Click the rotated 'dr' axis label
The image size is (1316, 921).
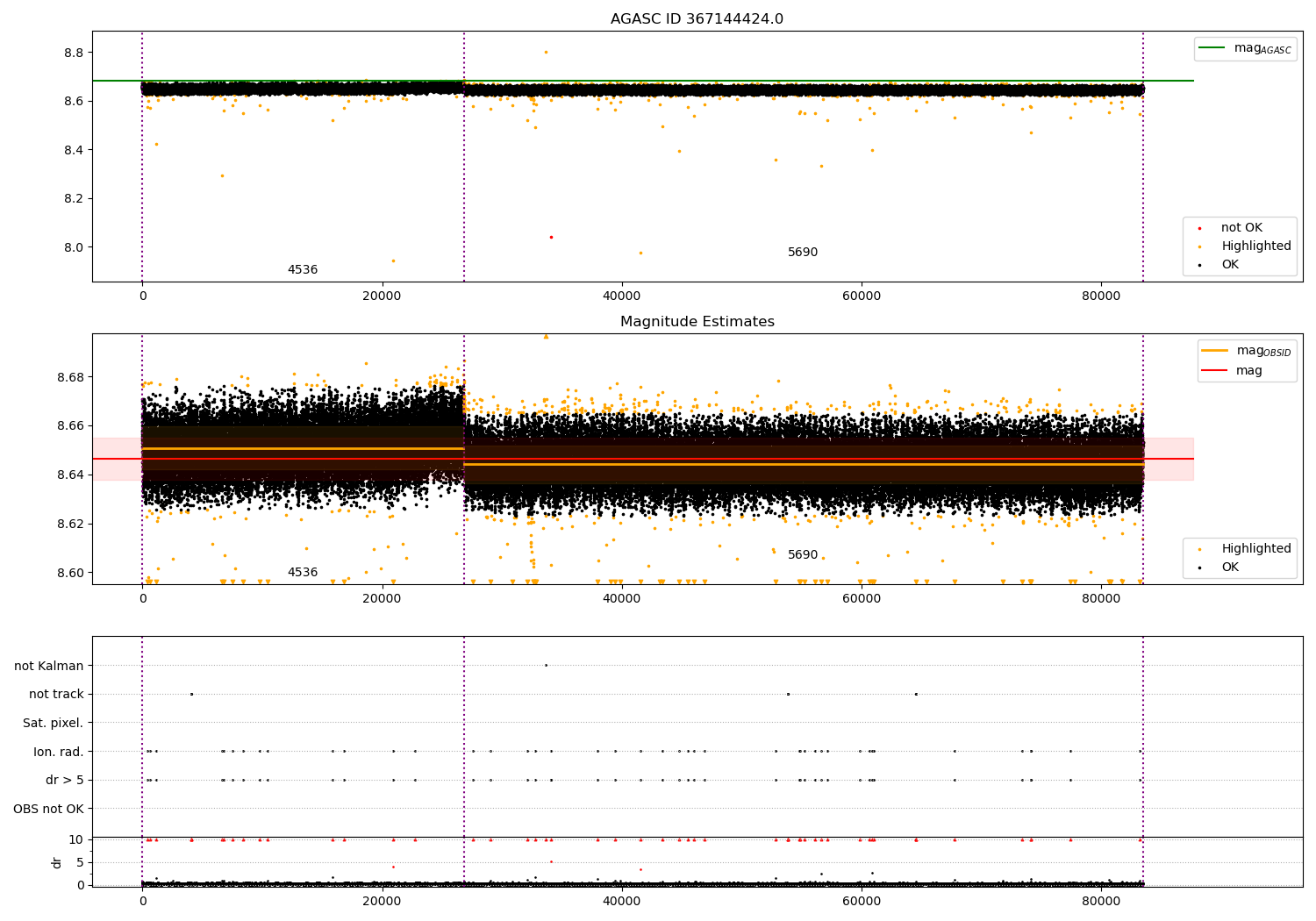click(x=57, y=862)
